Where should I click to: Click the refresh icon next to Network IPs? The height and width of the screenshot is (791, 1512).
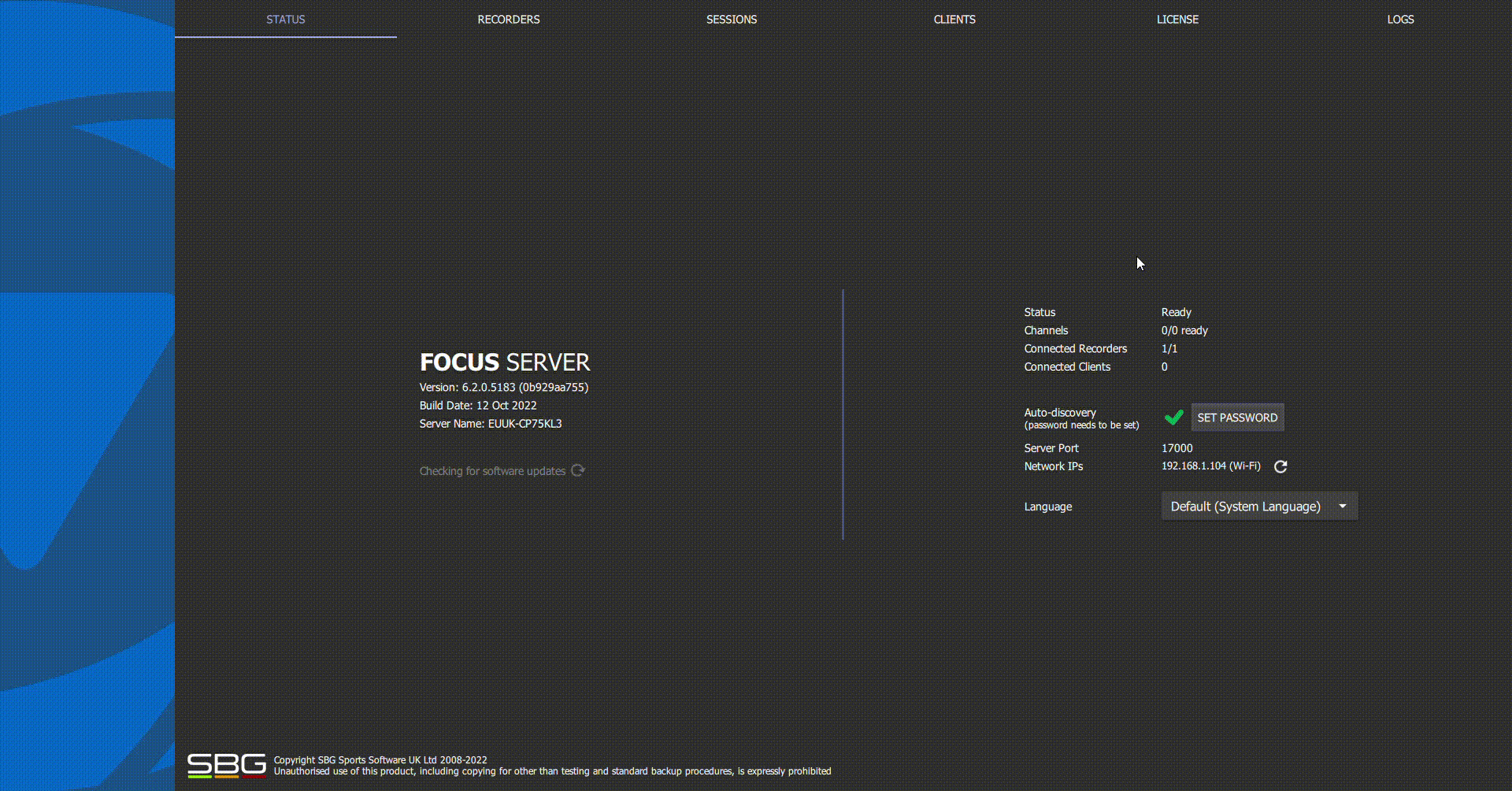[x=1280, y=466]
